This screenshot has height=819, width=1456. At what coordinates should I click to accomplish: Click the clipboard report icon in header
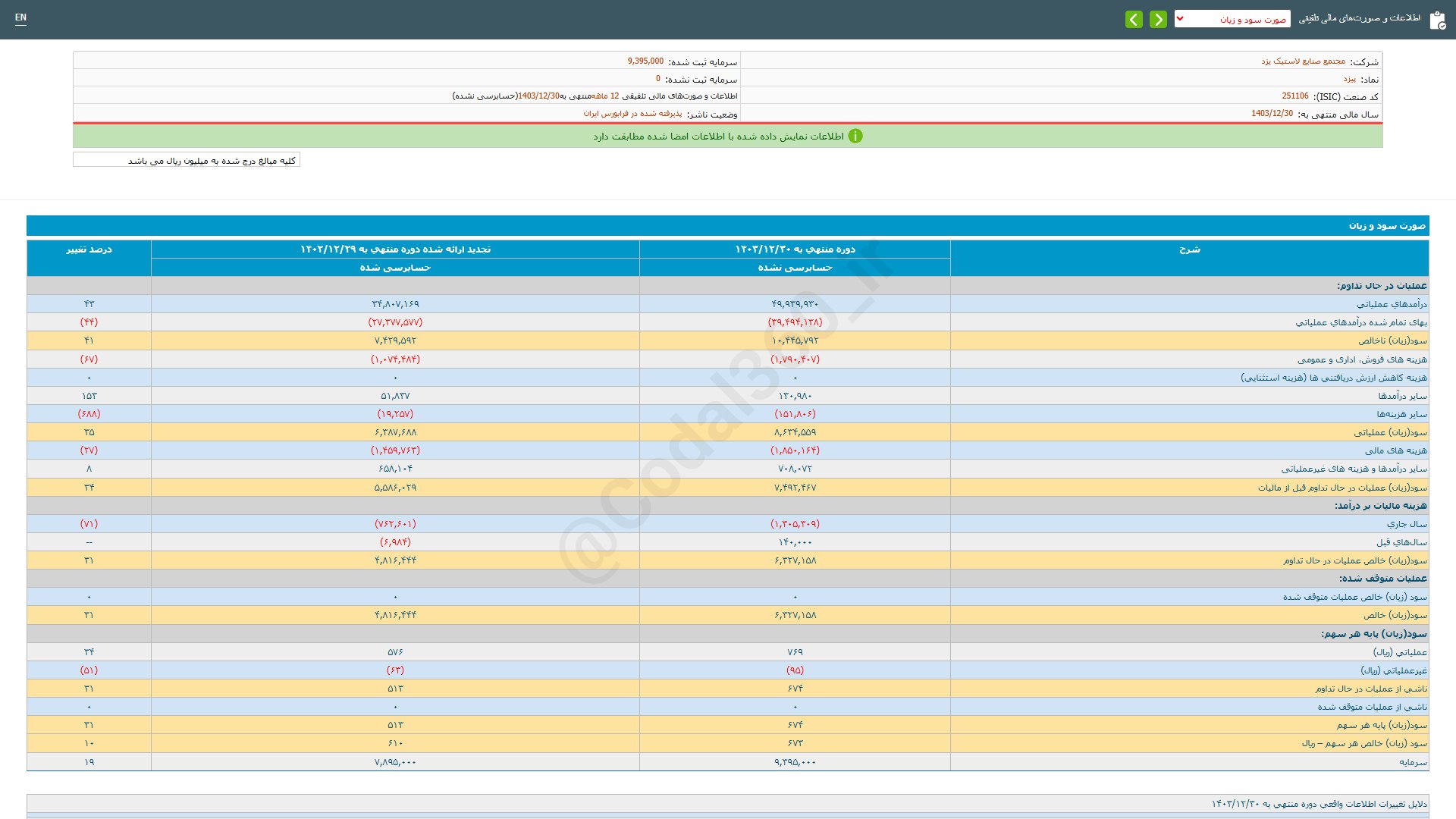pos(1437,20)
